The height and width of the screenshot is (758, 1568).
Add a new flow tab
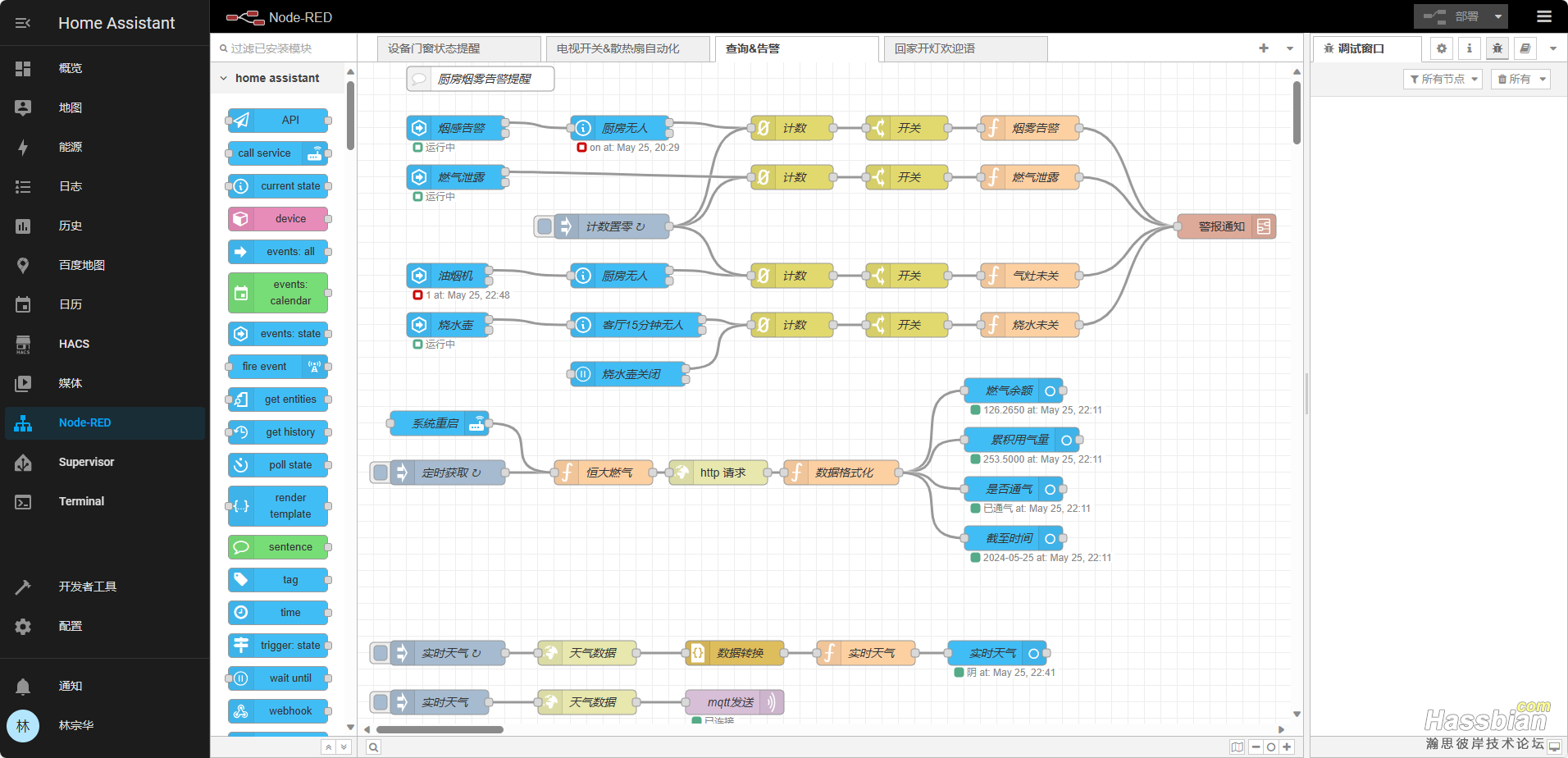[x=1264, y=48]
